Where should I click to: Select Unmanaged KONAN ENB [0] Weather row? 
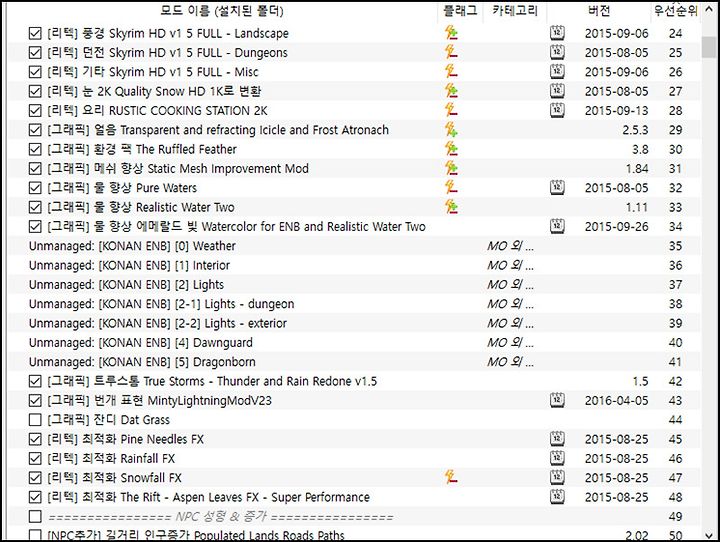[354, 246]
